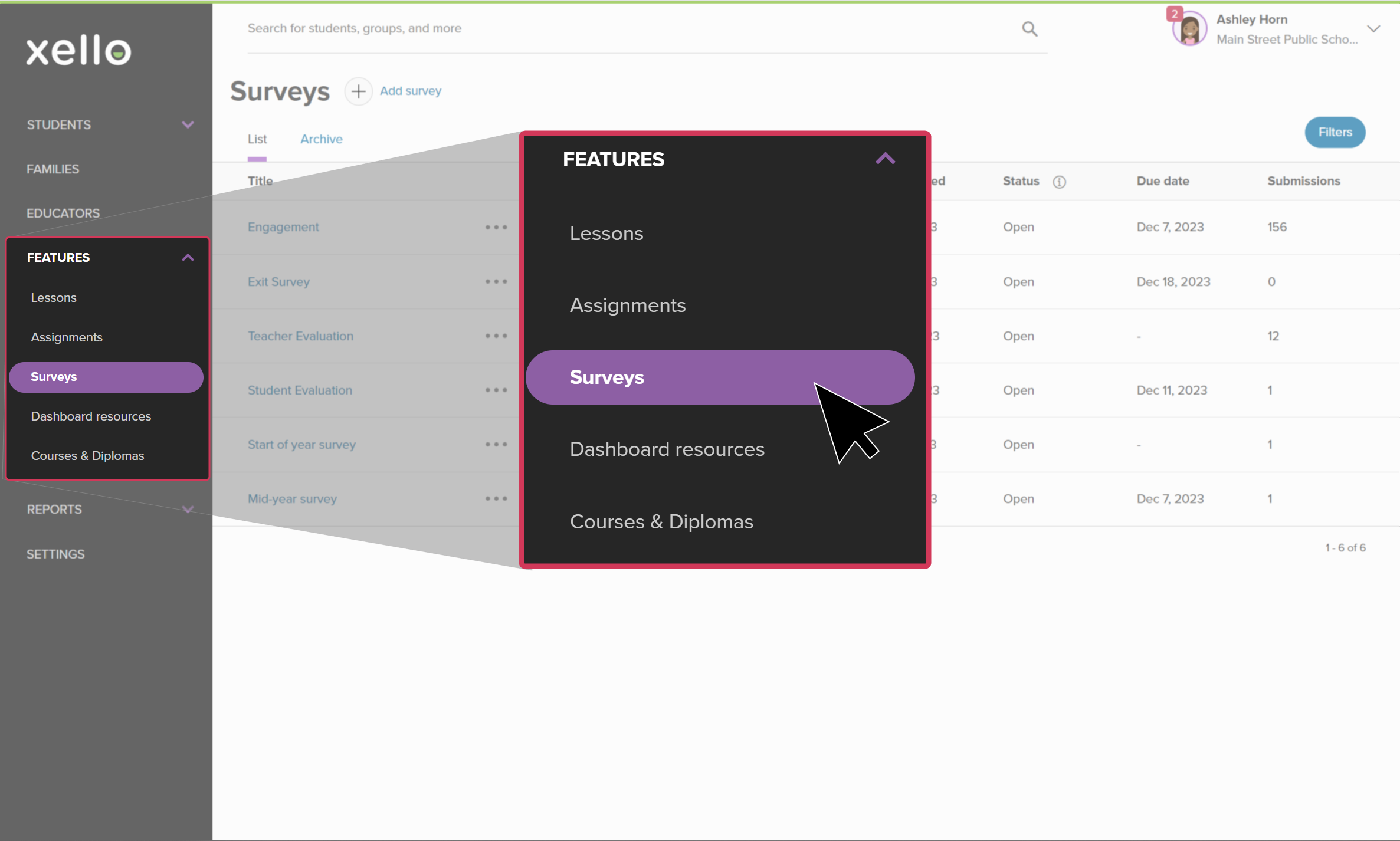Click the Xello logo in the sidebar
Image resolution: width=1400 pixels, height=841 pixels.
pos(78,50)
